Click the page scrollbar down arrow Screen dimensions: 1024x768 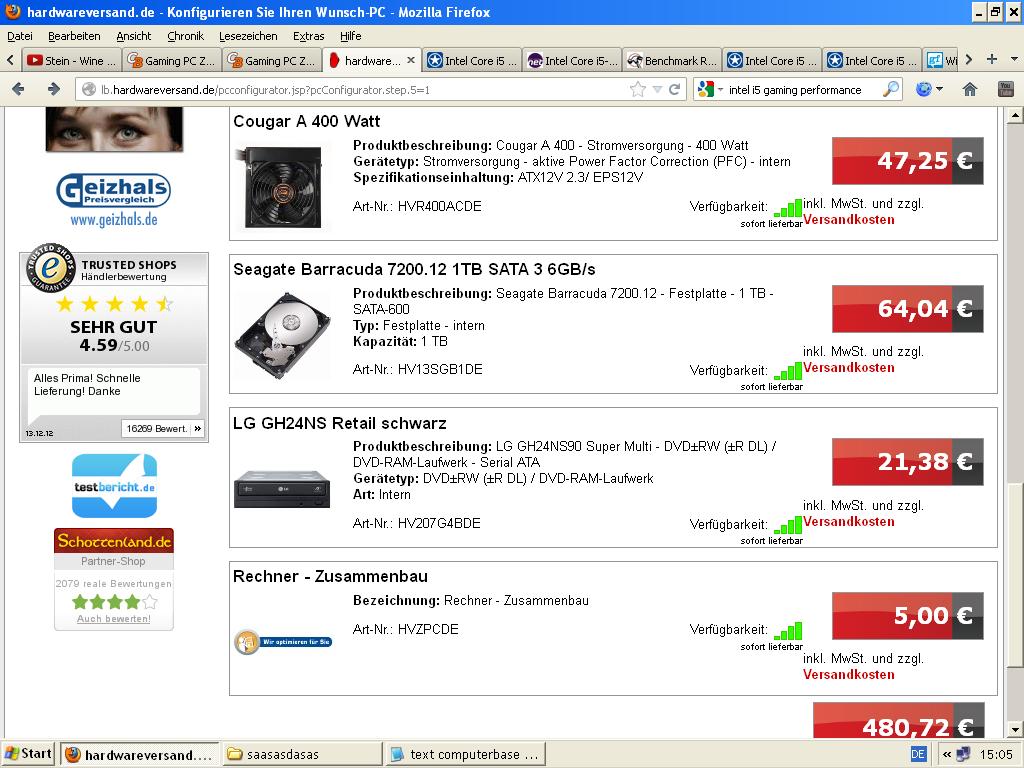tap(1014, 729)
